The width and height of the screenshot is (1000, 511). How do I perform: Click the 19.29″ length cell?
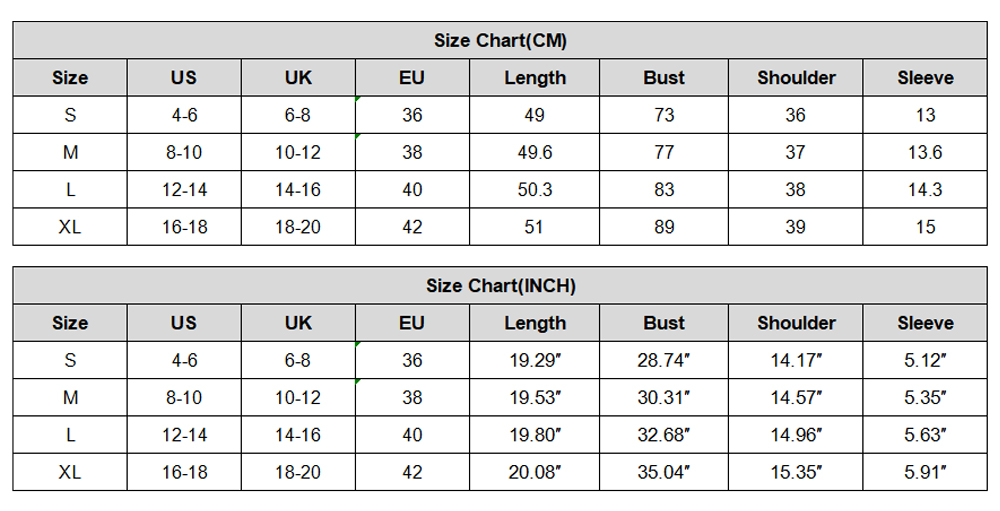click(x=535, y=360)
